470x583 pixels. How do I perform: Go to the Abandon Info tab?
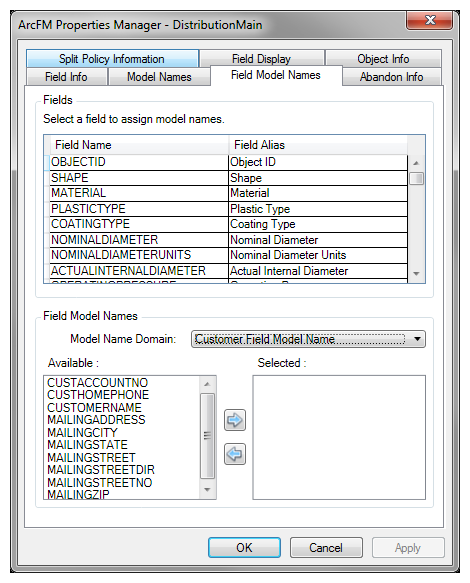(392, 77)
